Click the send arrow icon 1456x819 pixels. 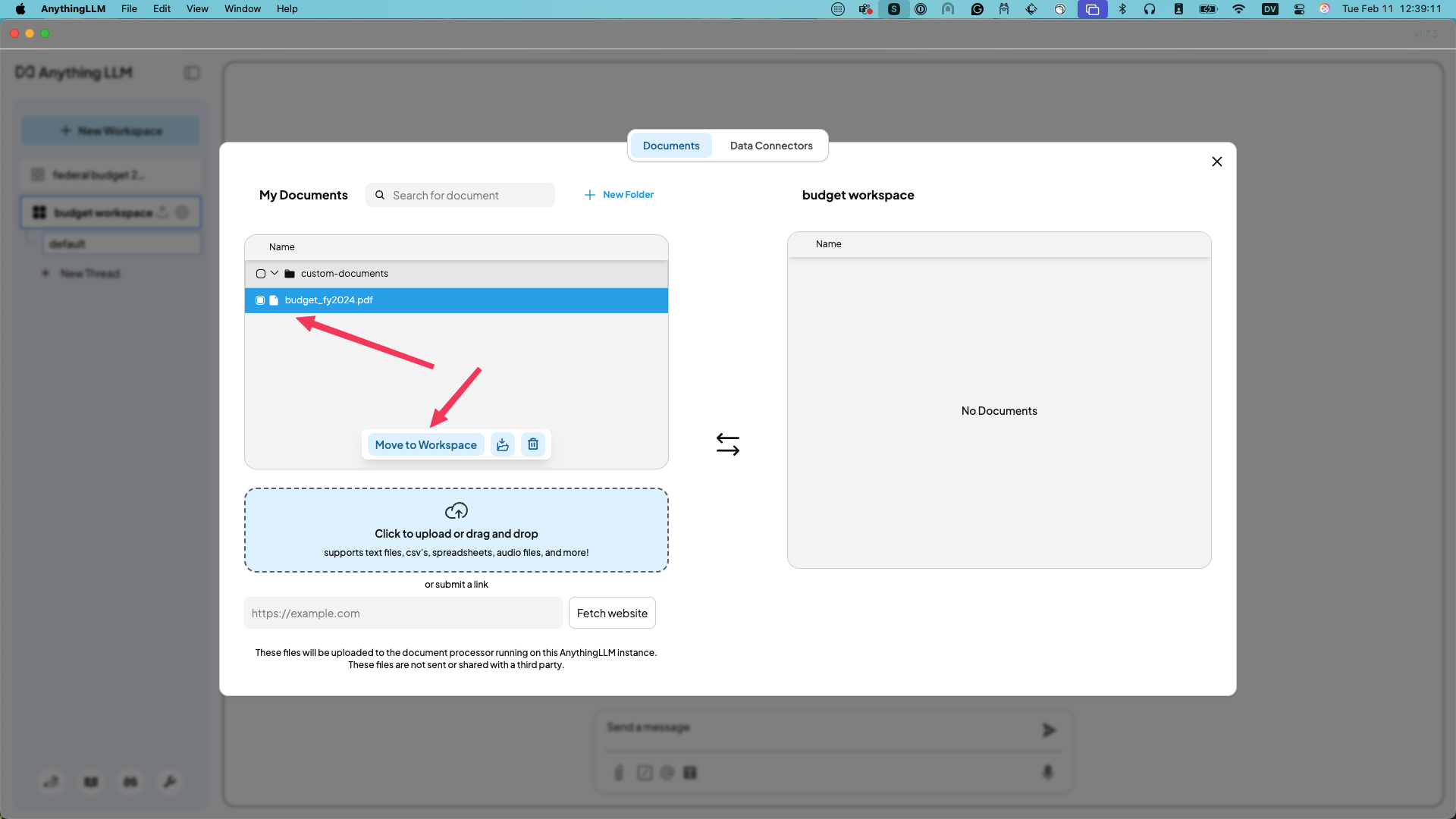(x=1049, y=730)
